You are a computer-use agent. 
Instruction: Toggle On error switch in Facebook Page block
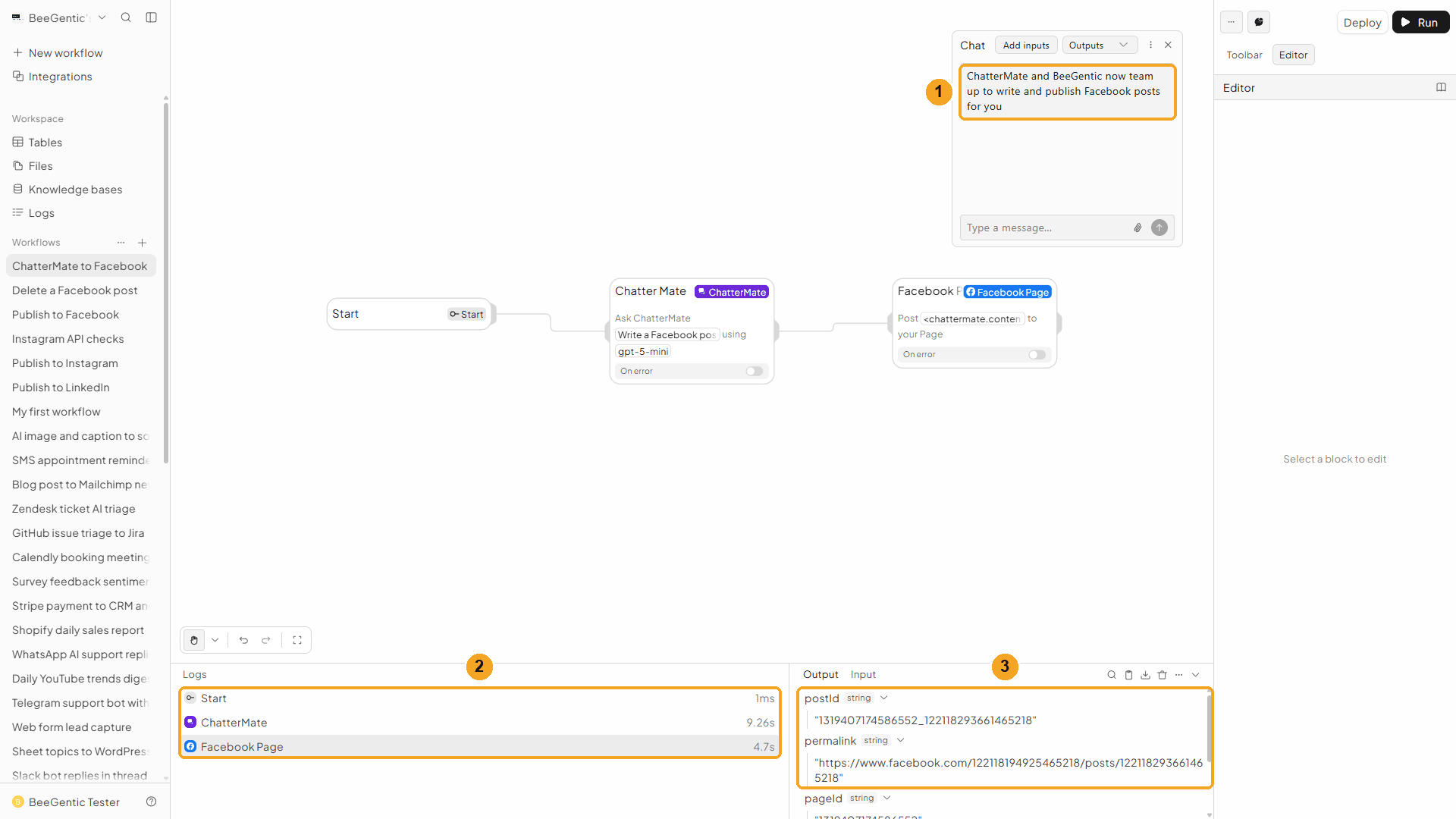[x=1037, y=354]
